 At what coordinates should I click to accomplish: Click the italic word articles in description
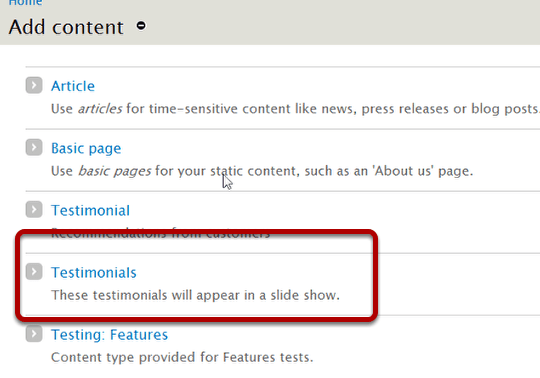100,109
